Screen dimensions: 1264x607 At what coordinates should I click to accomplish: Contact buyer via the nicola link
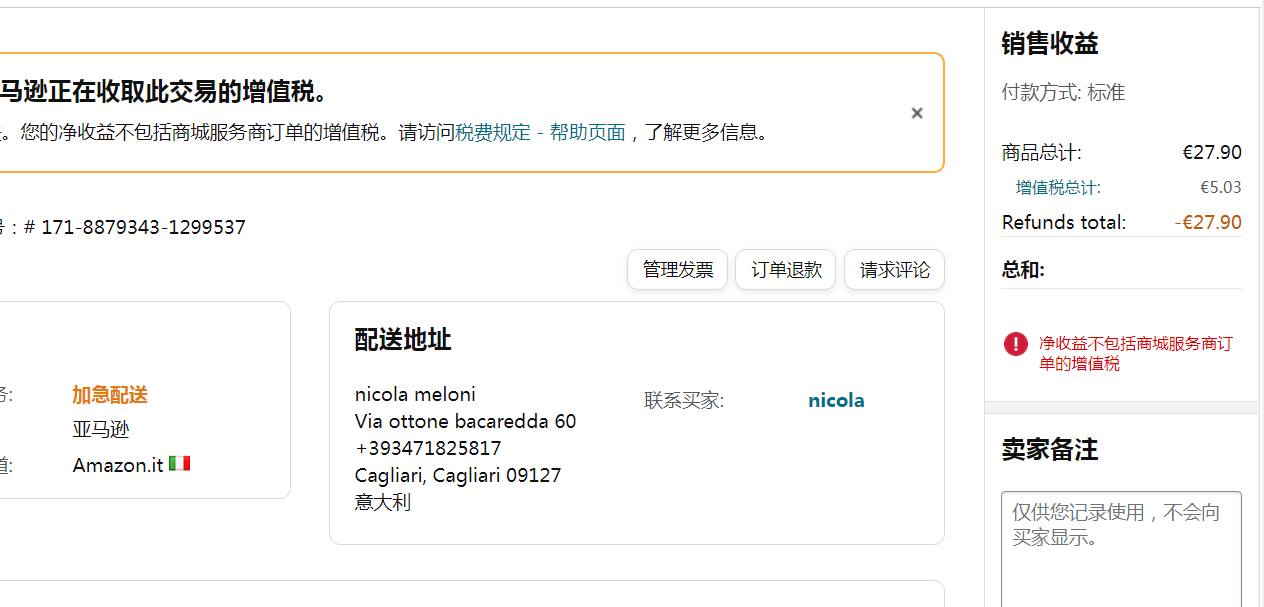[x=836, y=401]
